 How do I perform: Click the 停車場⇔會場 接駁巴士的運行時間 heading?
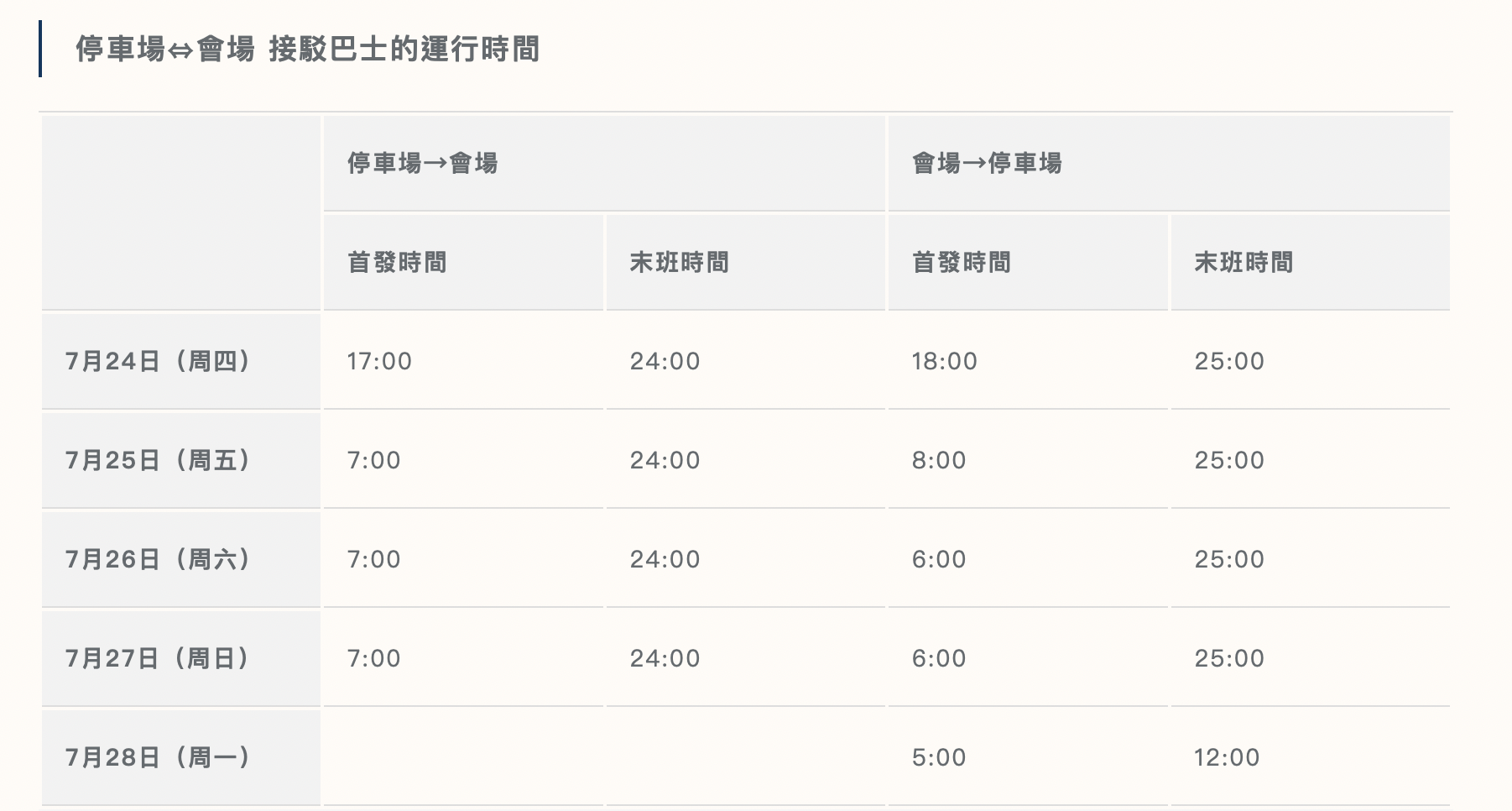pos(307,50)
